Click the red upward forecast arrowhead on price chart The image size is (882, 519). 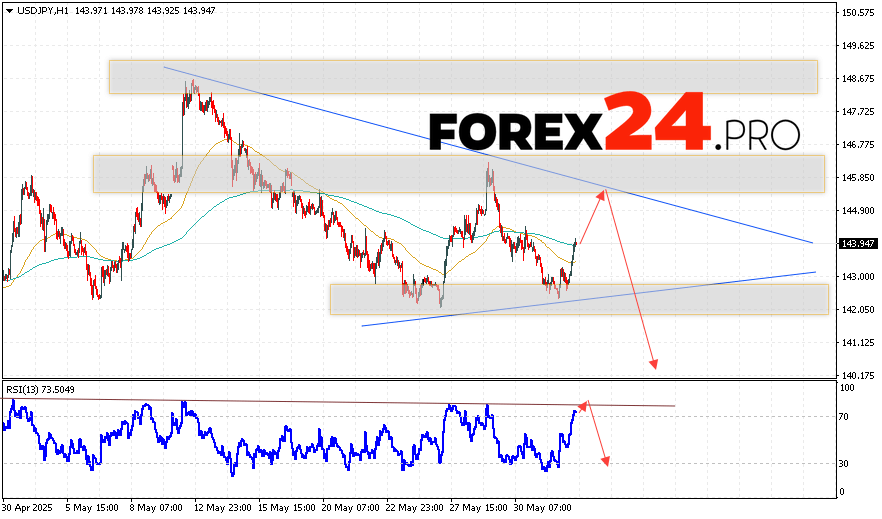[x=603, y=193]
